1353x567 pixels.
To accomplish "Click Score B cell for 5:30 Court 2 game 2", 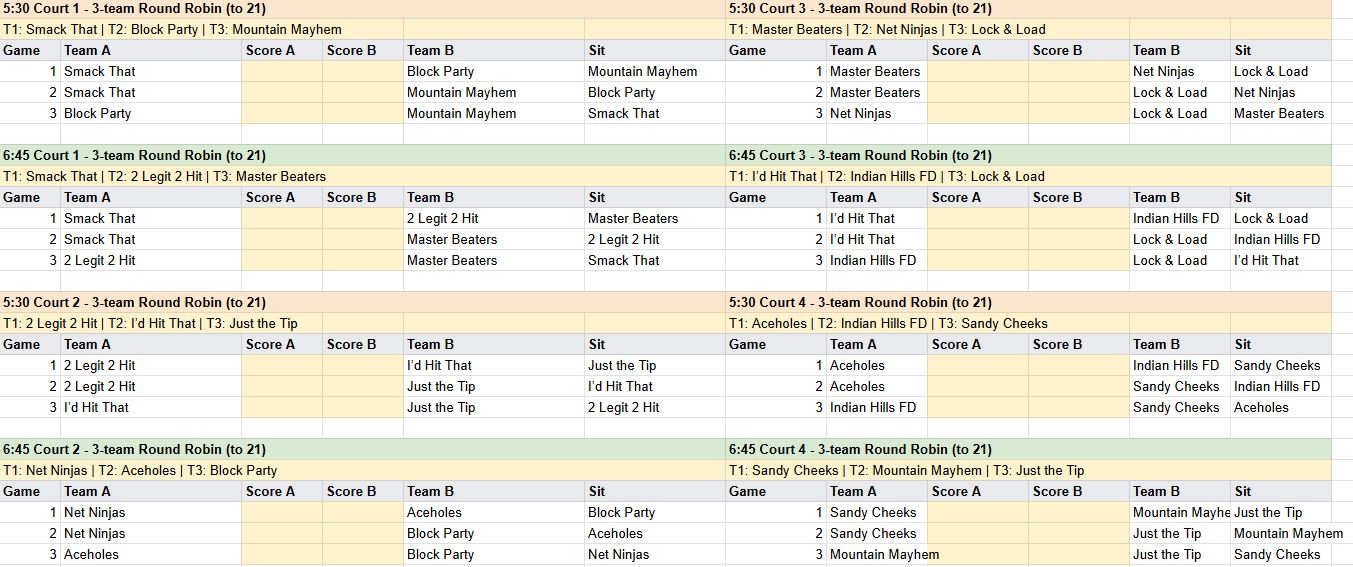I will [x=363, y=386].
